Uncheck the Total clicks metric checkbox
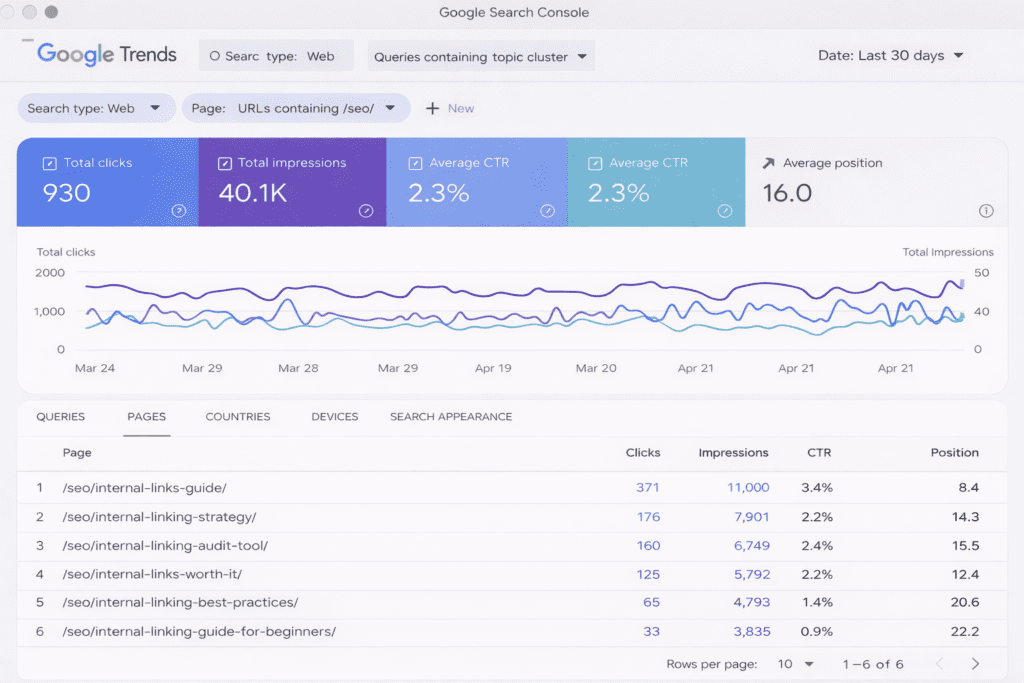The image size is (1024, 683). click(49, 163)
